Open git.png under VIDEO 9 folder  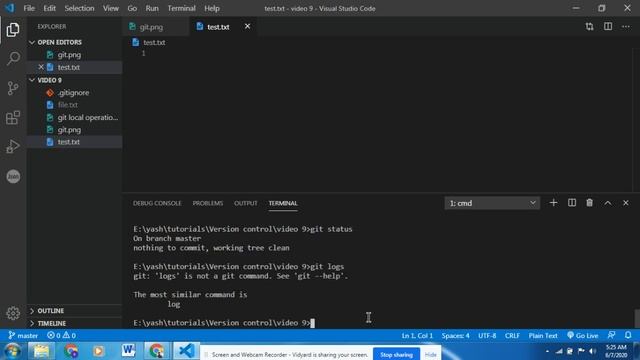click(x=75, y=130)
